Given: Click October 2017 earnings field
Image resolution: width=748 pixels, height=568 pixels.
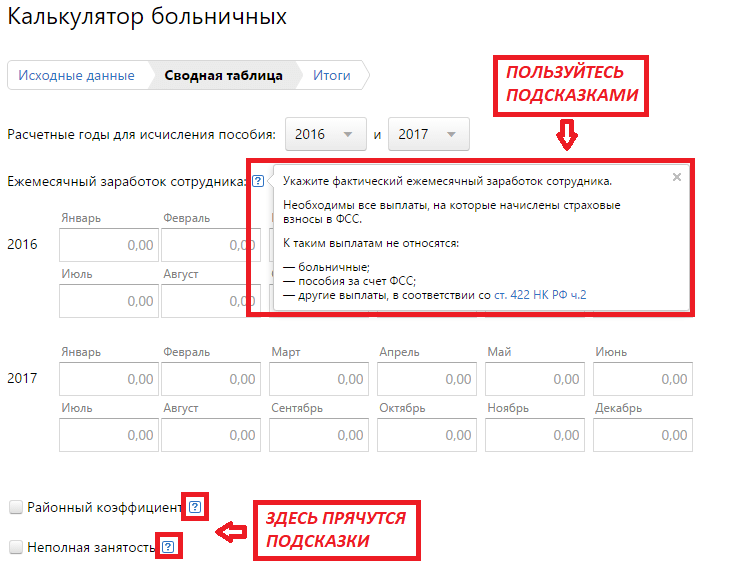Looking at the screenshot, I should click(x=427, y=435).
